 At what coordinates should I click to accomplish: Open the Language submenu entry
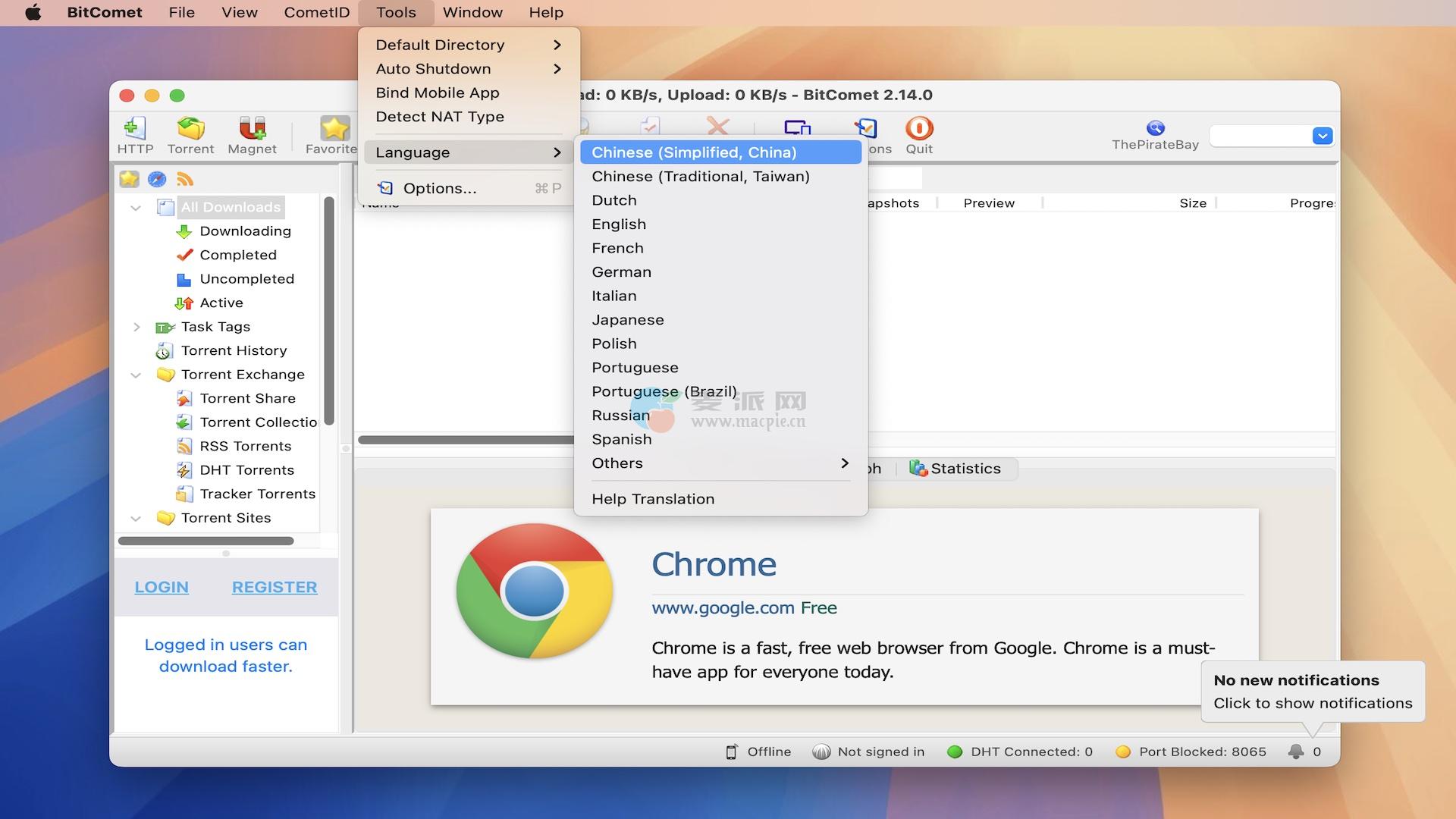(469, 152)
